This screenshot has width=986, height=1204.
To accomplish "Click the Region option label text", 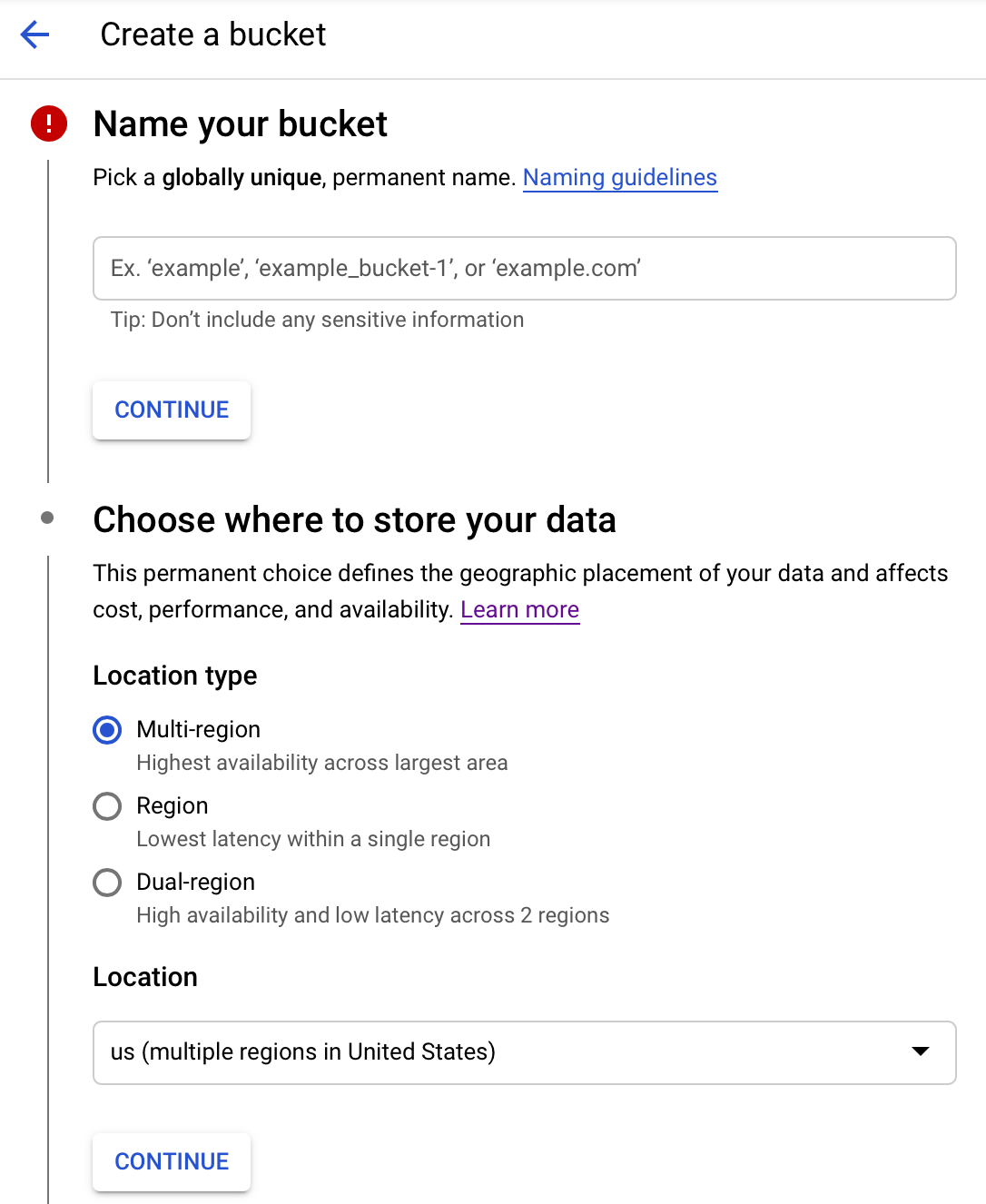I will (x=173, y=805).
